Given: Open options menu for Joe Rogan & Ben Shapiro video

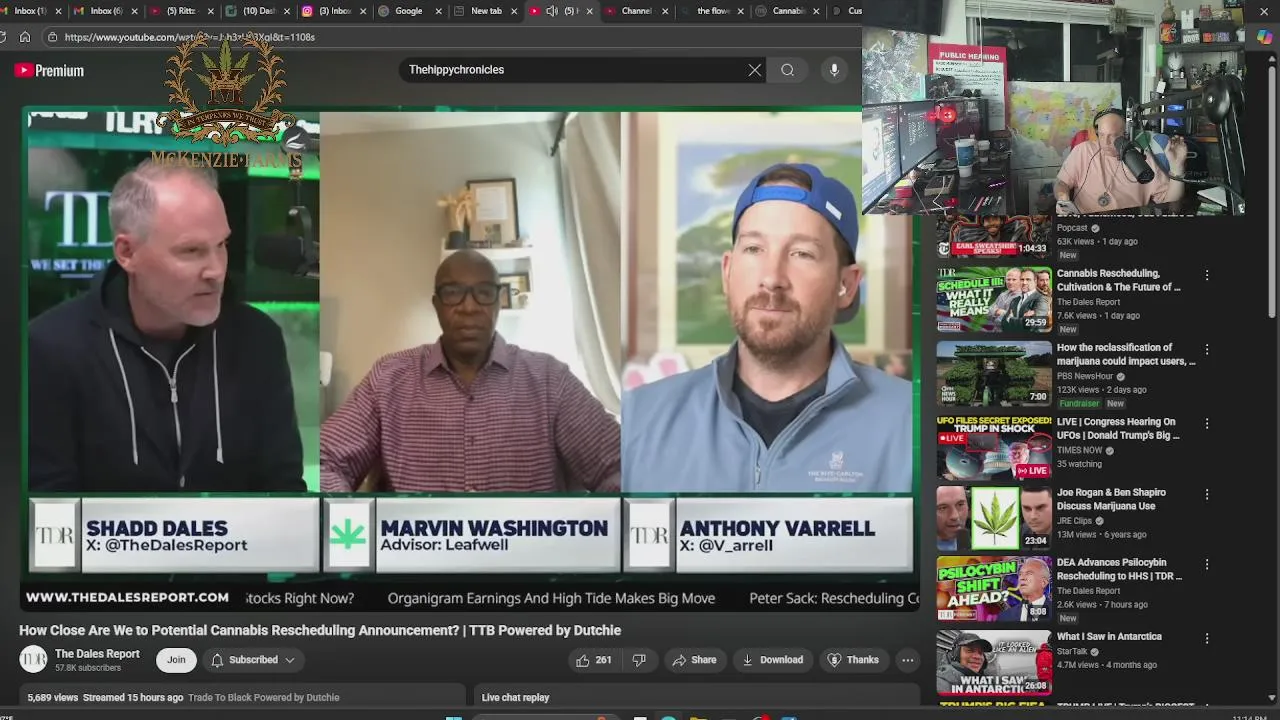Looking at the screenshot, I should coord(1207,494).
